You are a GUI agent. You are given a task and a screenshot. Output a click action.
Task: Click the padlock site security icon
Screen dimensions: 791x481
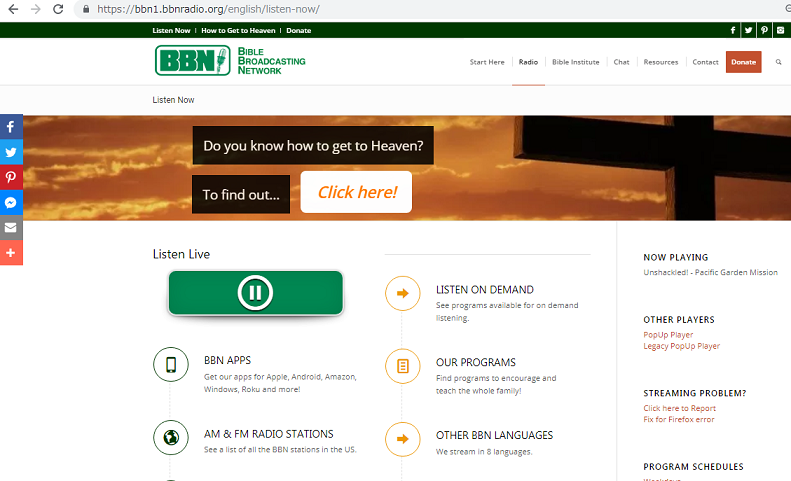click(x=86, y=9)
